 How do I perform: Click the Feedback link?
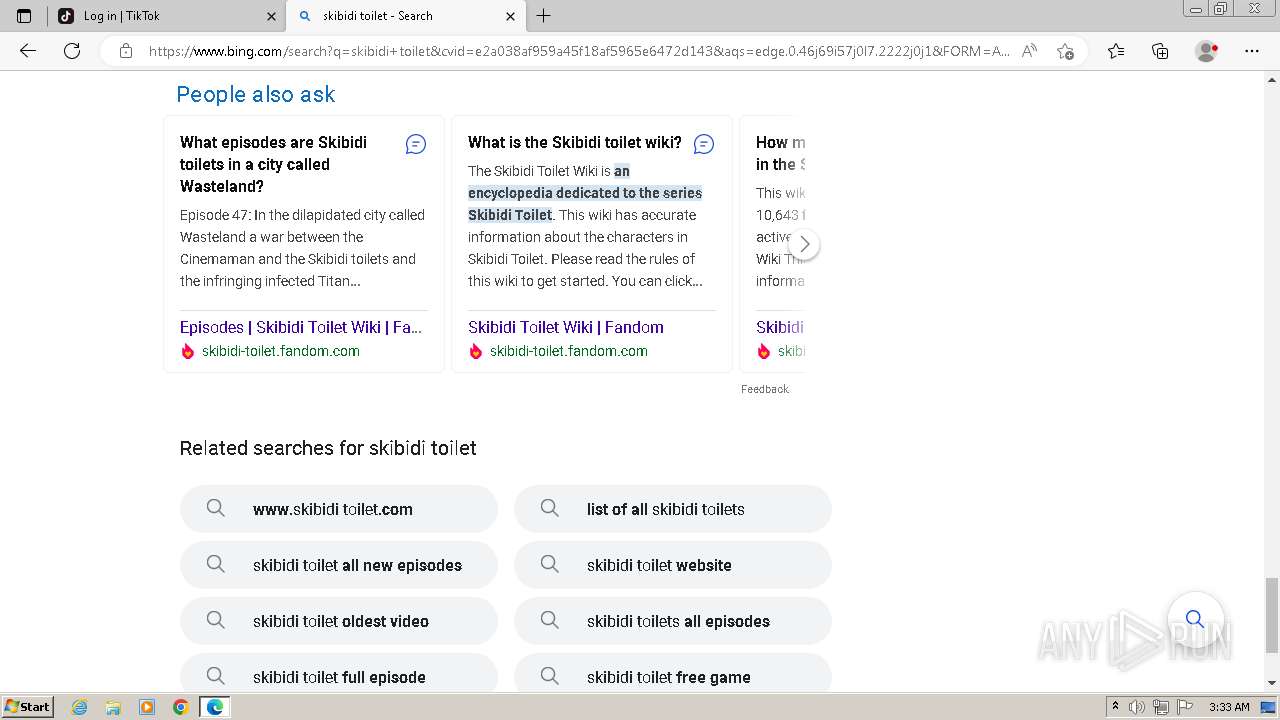[765, 389]
